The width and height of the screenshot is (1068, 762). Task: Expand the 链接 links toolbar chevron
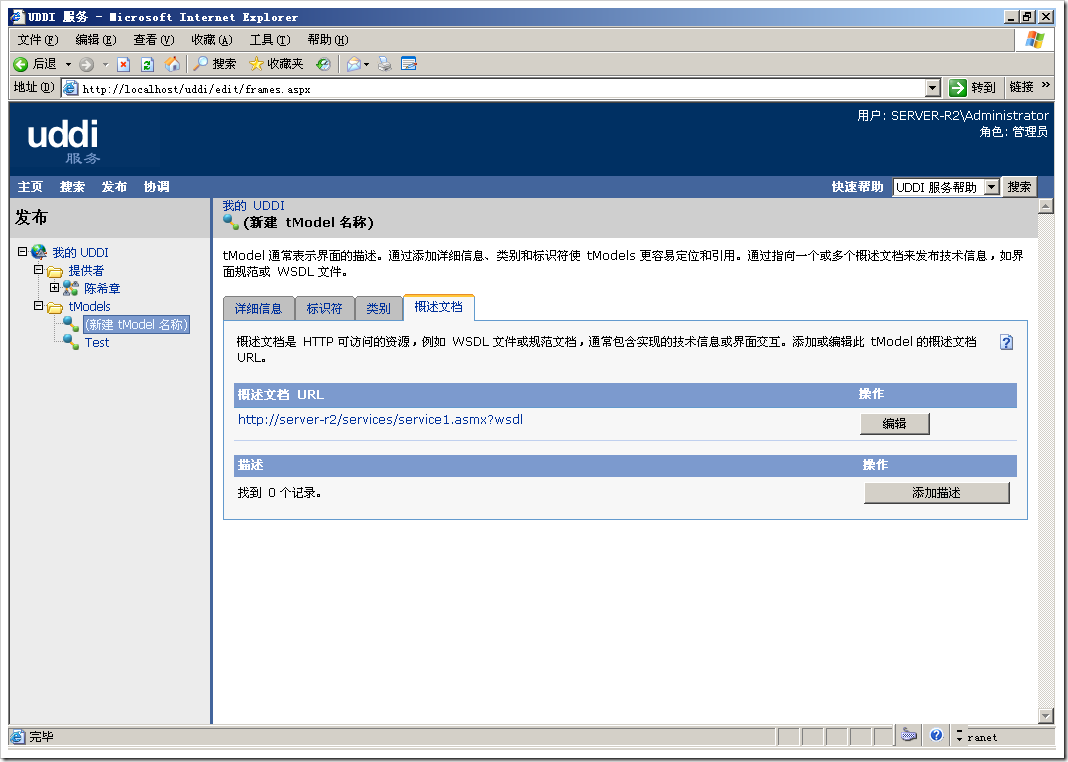tap(1046, 85)
